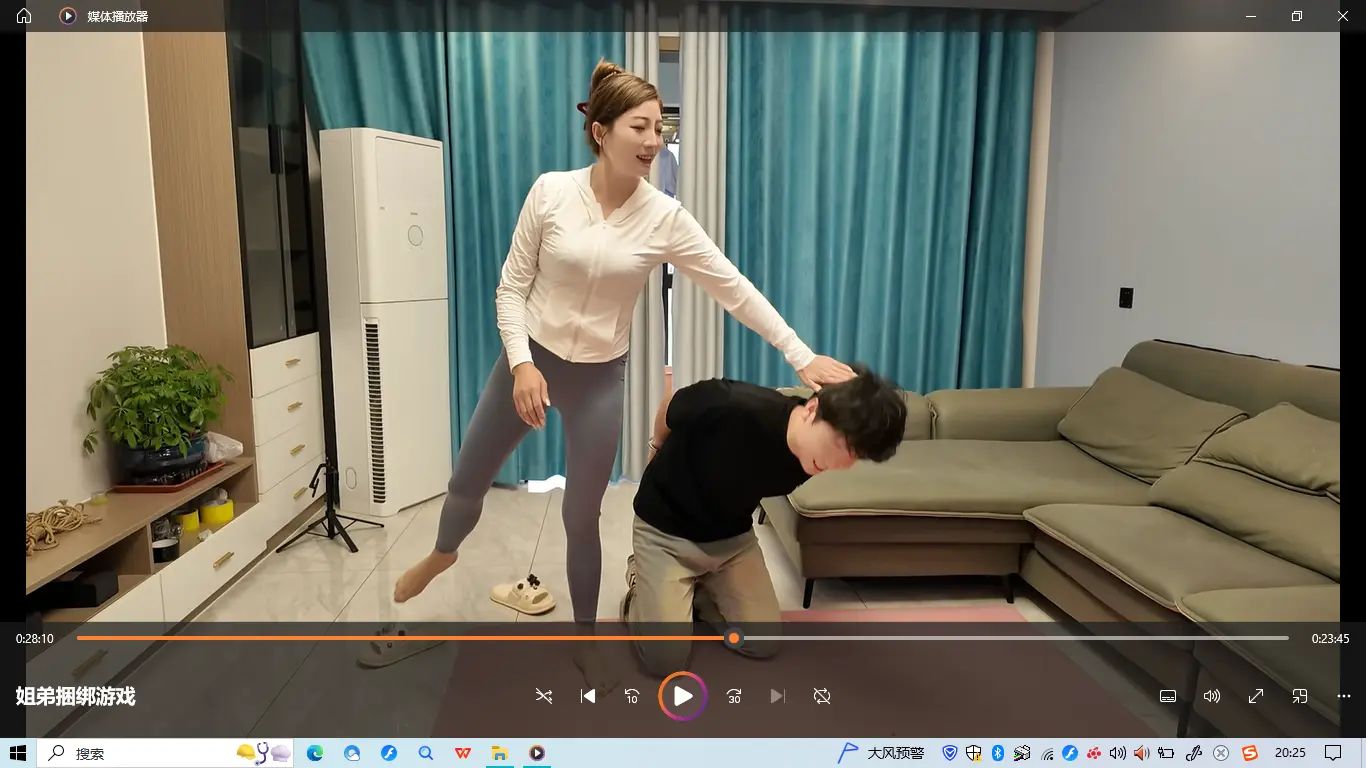Open the notification center on taskbar

click(1333, 753)
